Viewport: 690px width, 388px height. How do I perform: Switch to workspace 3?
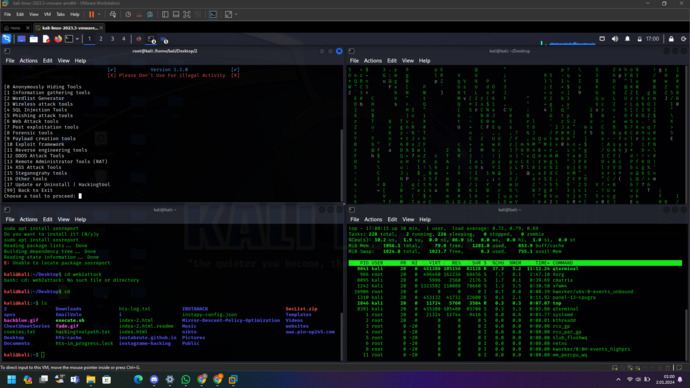click(112, 39)
